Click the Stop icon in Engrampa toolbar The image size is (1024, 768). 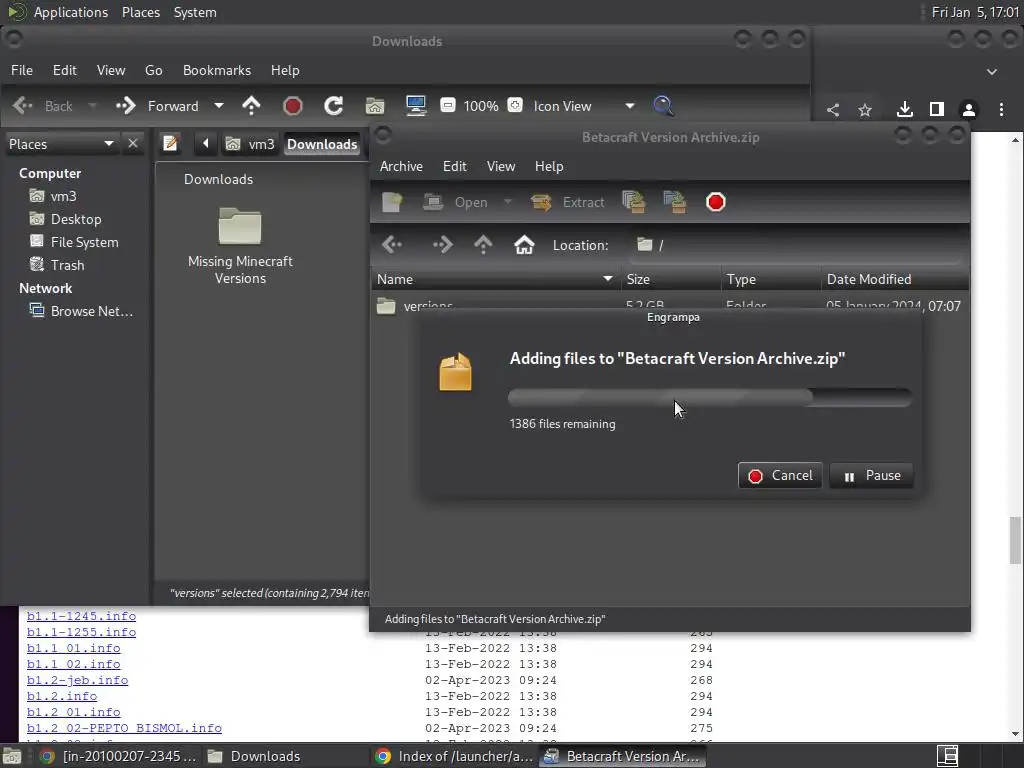(715, 202)
